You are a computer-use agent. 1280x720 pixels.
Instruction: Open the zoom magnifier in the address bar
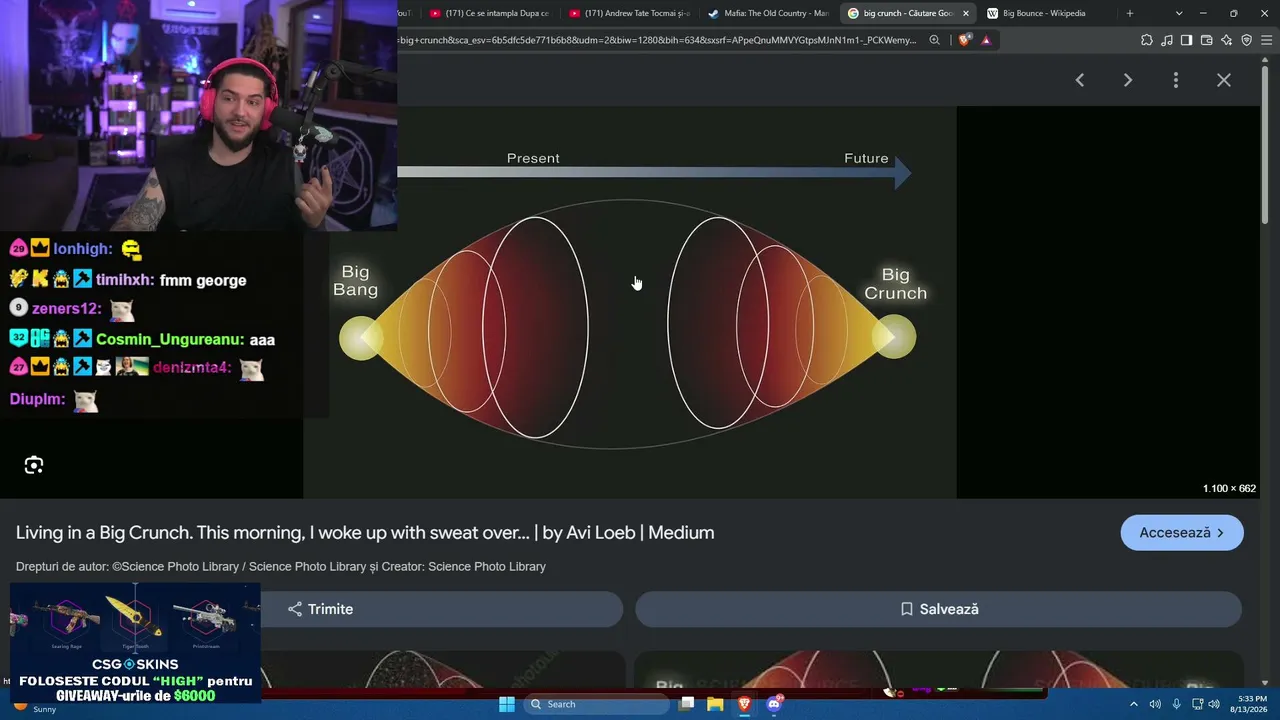pos(934,40)
